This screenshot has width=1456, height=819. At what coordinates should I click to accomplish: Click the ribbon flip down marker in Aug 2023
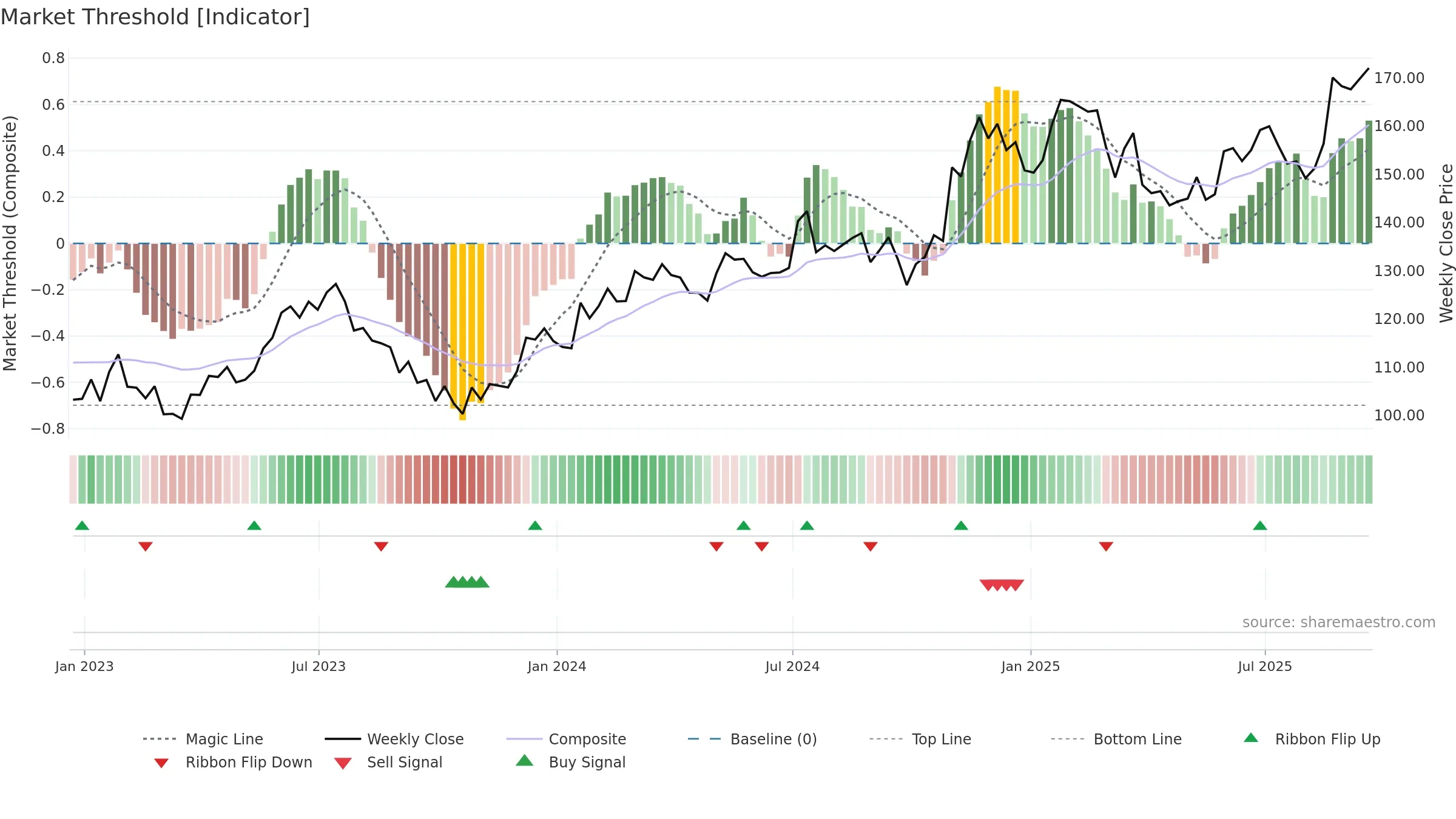(x=381, y=547)
